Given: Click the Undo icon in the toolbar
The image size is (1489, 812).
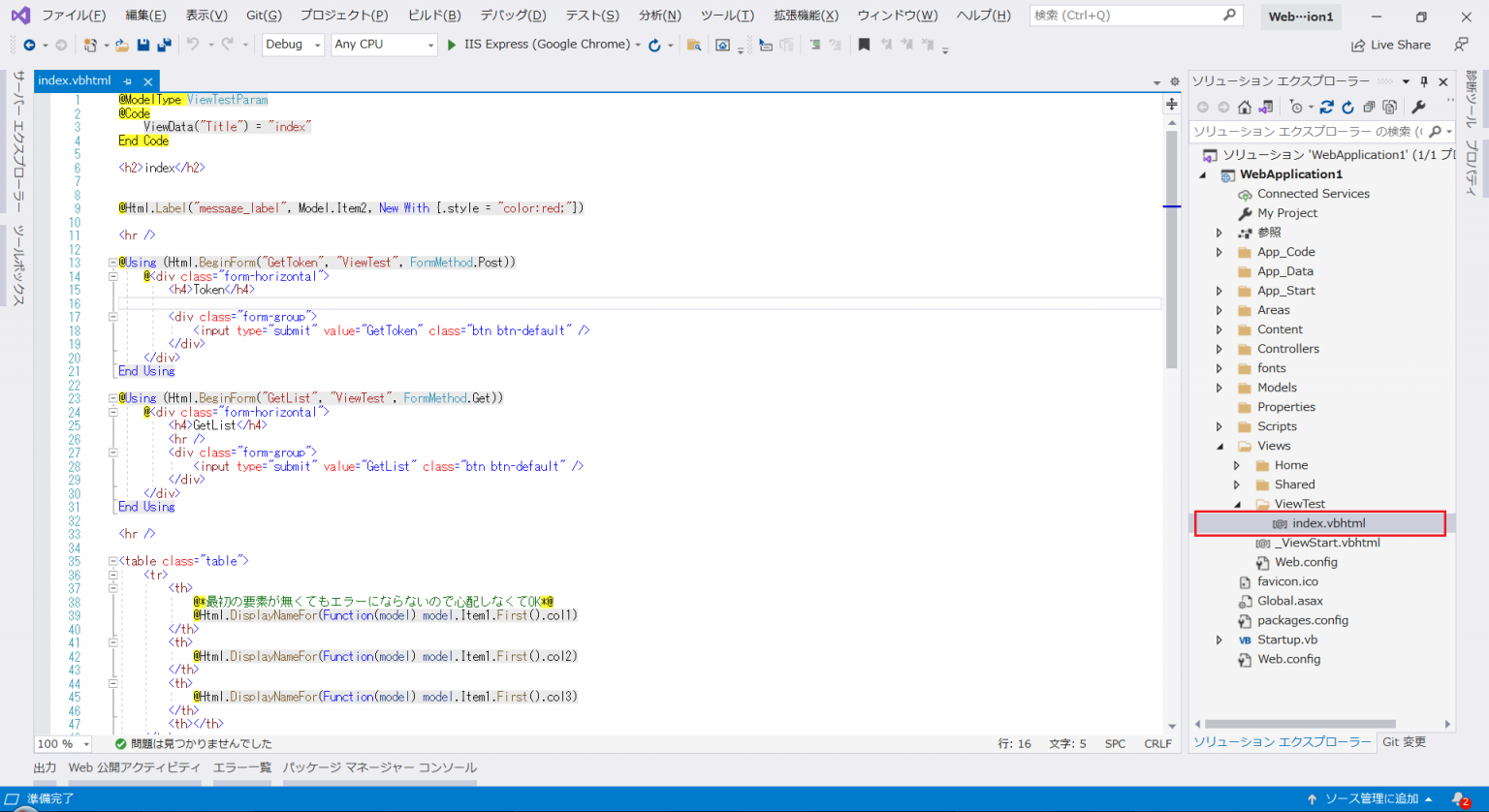Looking at the screenshot, I should (194, 45).
